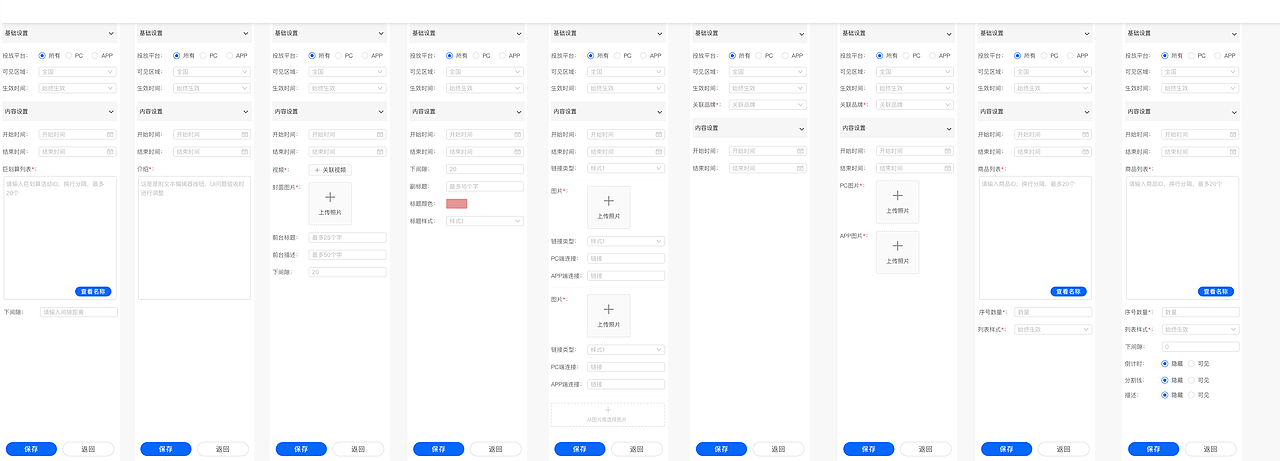Open 列表样式 dropdown in 倒计时 form
1280x461 pixels.
1201,329
